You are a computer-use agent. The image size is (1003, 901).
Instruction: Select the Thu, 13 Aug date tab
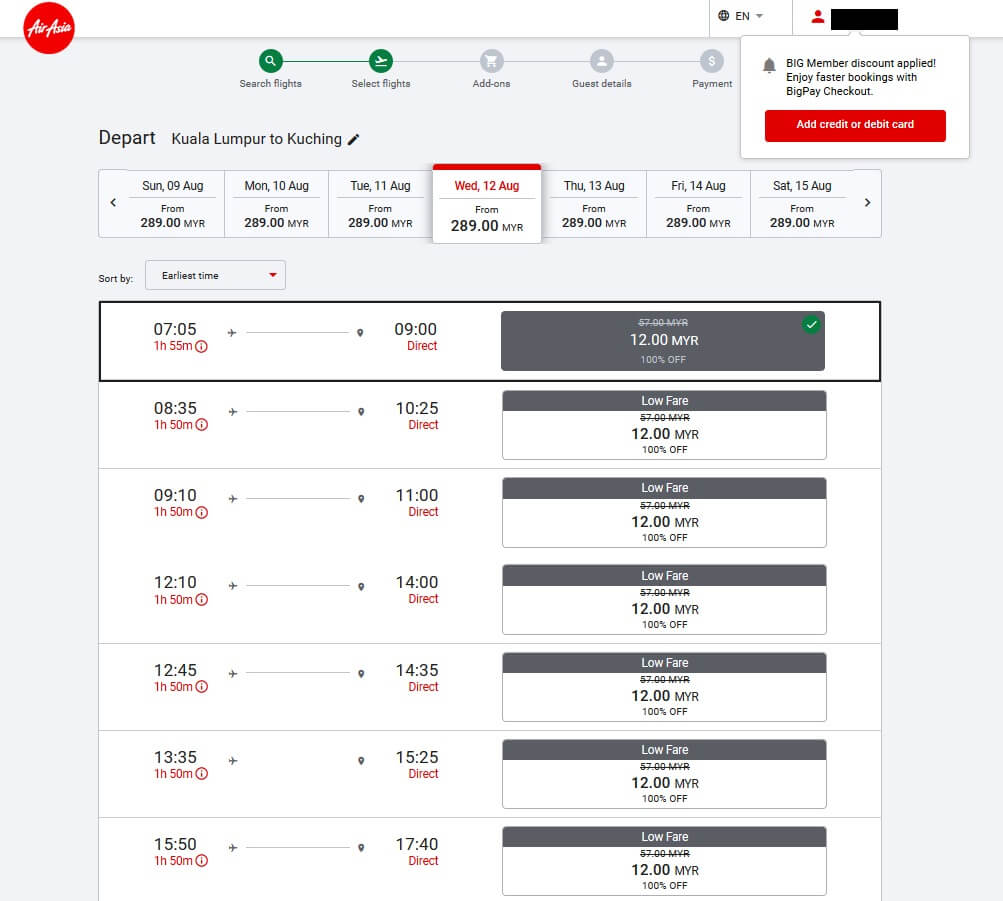594,204
